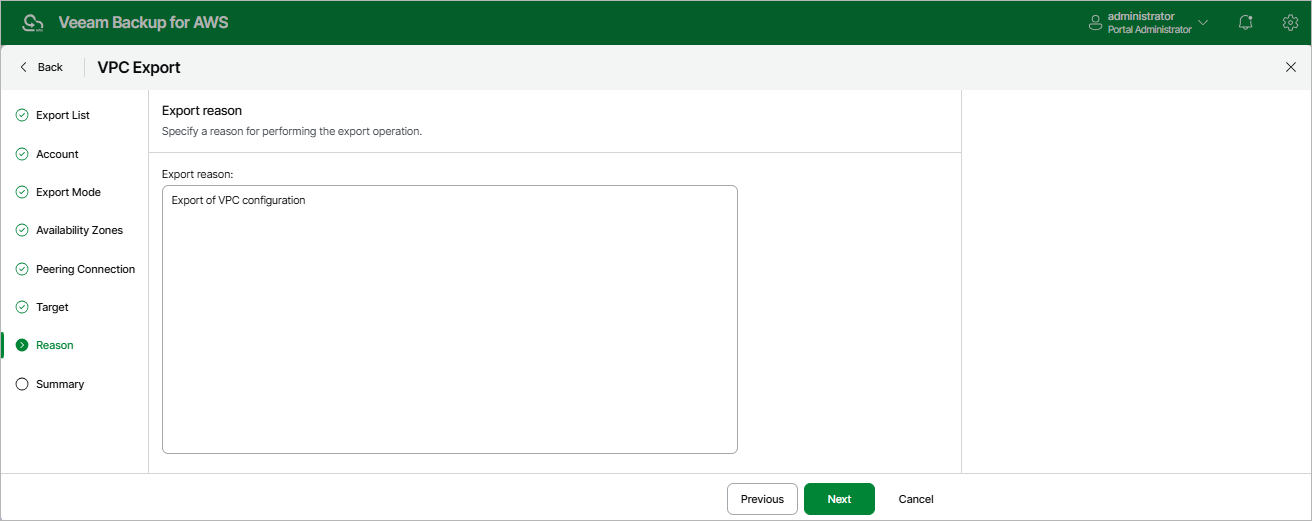Click the 'Portal Administrator' role text

(1149, 30)
